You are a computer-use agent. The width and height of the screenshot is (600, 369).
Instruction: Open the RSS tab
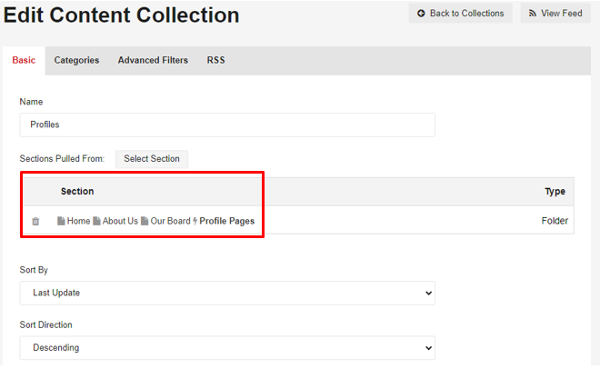[216, 60]
